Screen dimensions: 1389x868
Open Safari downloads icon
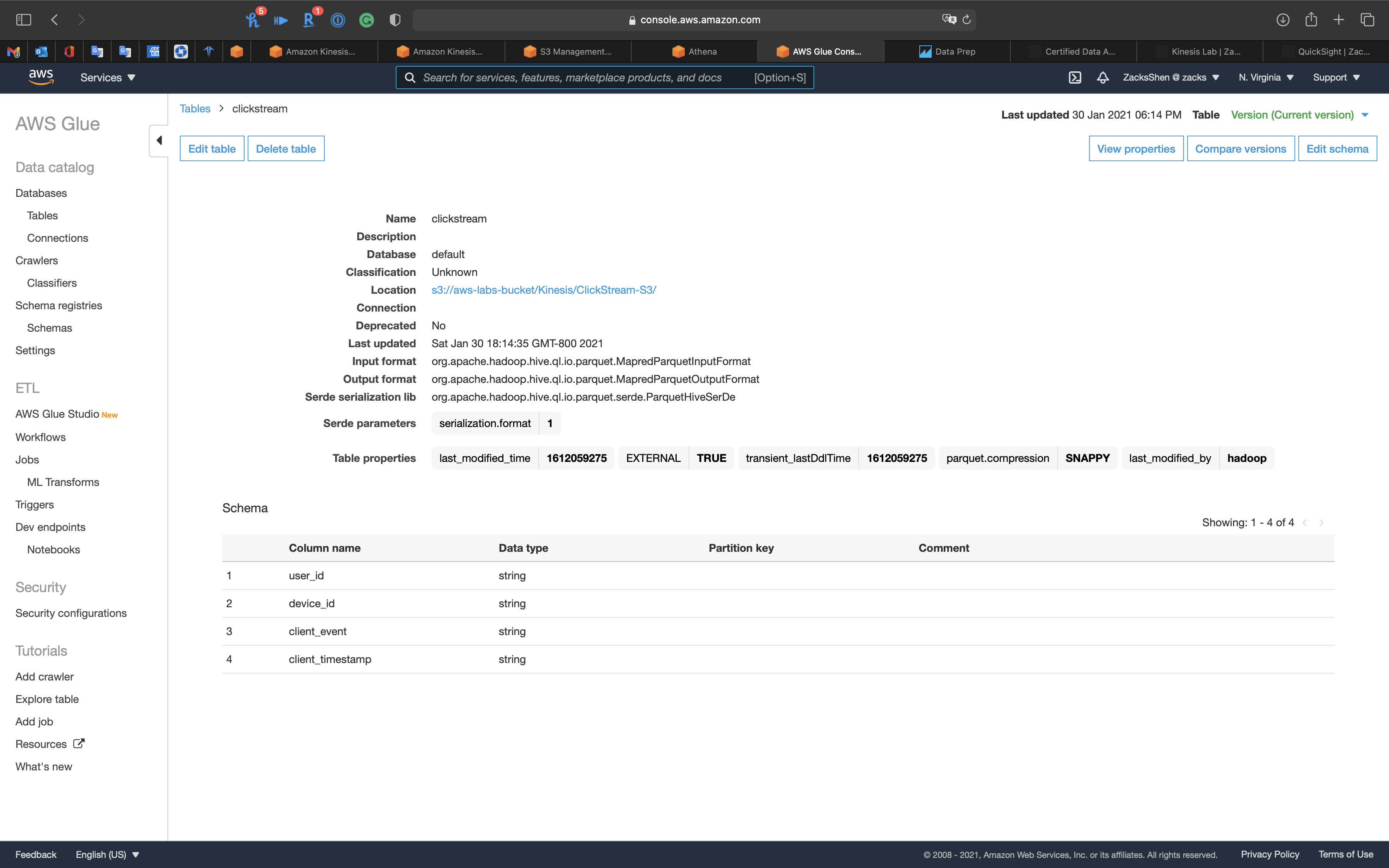pos(1283,20)
